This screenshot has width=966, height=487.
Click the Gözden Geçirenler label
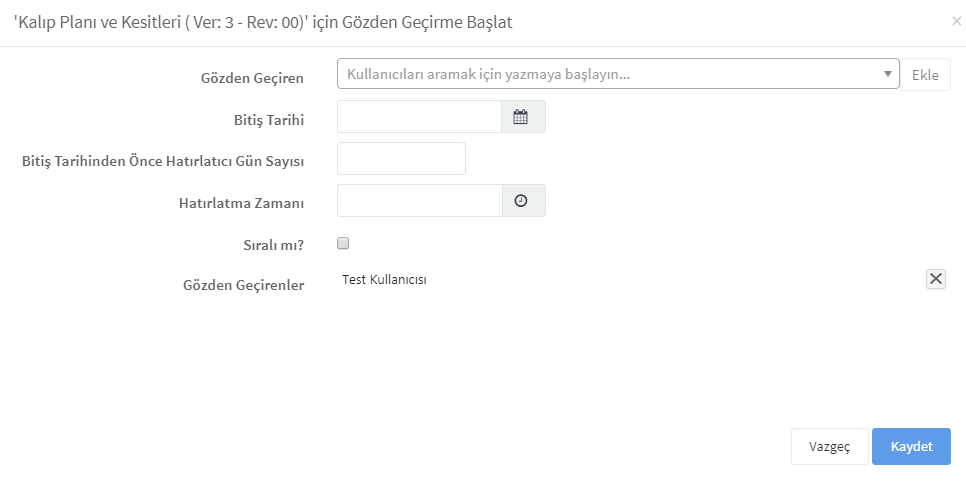(243, 285)
